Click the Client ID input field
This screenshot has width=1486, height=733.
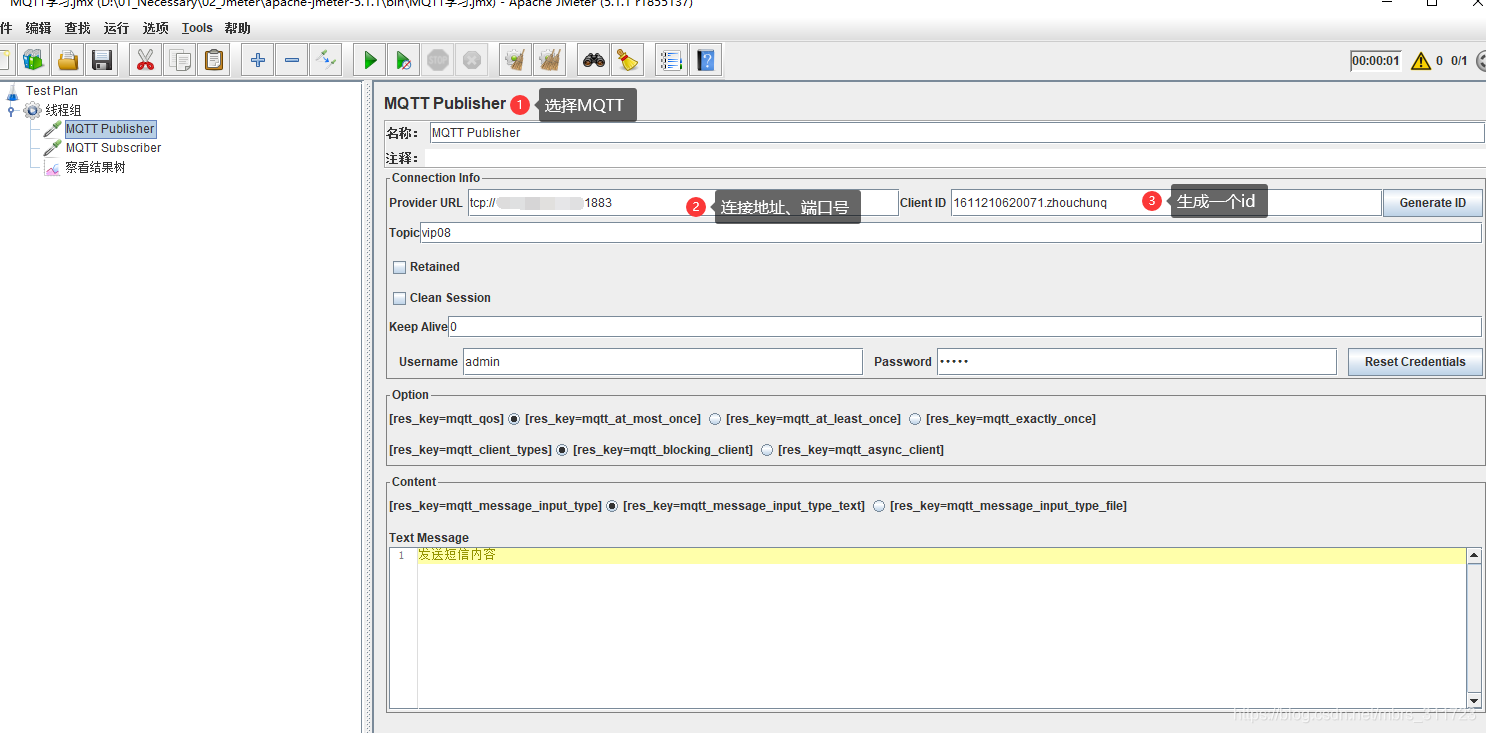[1166, 203]
